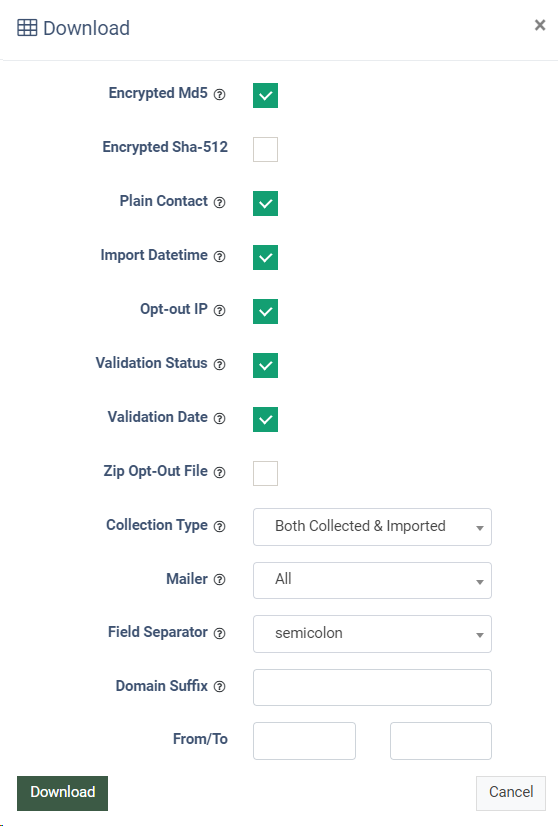Open the Collection Type dropdown
The width and height of the screenshot is (558, 826).
point(372,527)
